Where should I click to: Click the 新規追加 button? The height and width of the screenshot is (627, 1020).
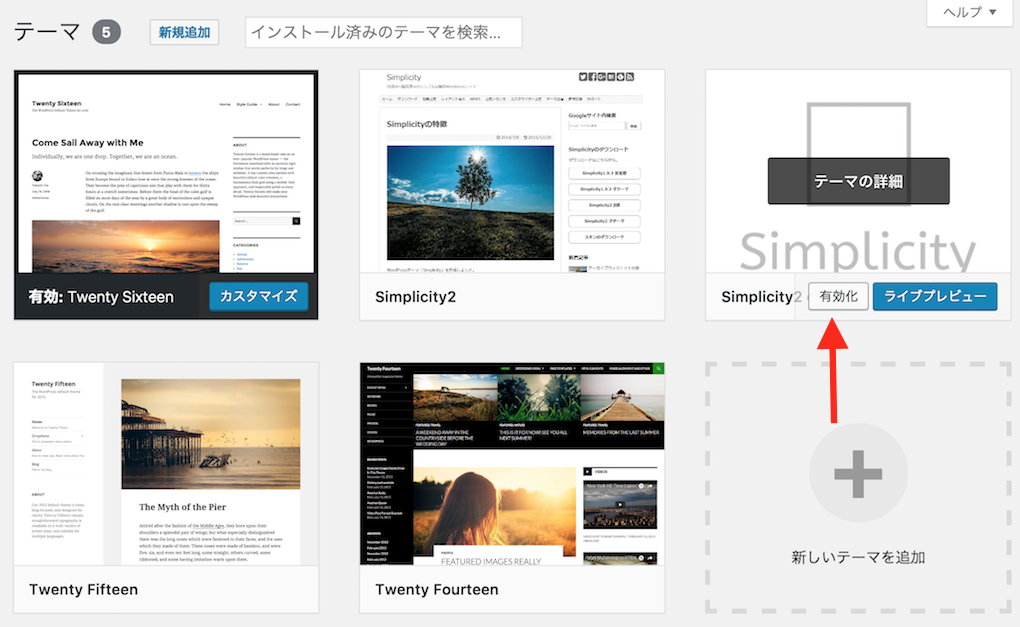pyautogui.click(x=184, y=32)
